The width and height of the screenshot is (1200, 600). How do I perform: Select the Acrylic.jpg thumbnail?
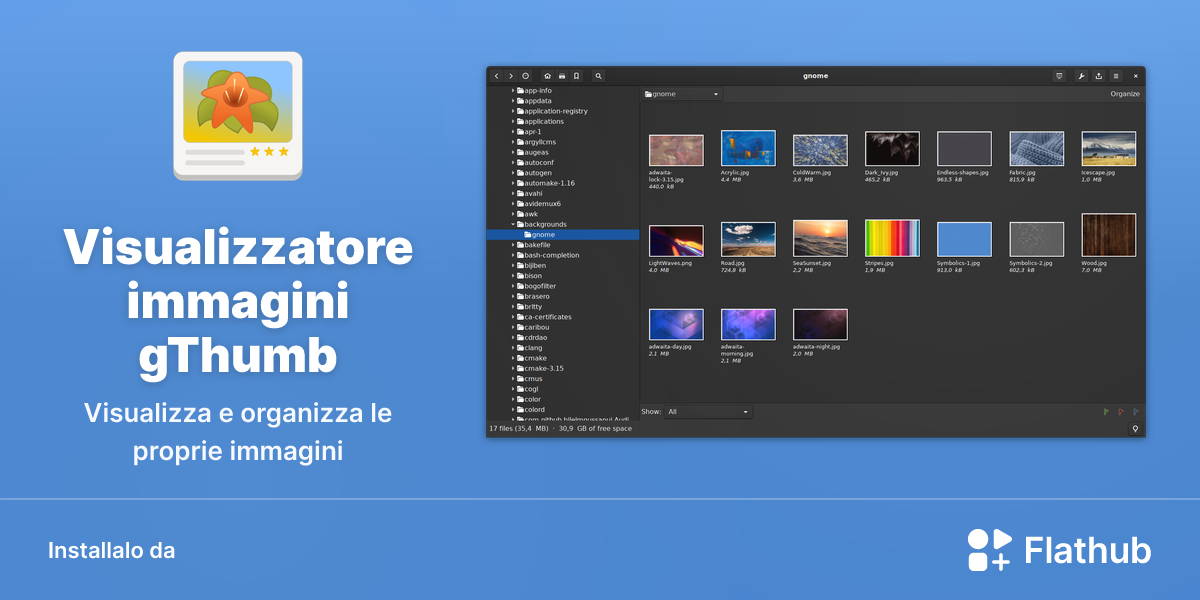[748, 148]
